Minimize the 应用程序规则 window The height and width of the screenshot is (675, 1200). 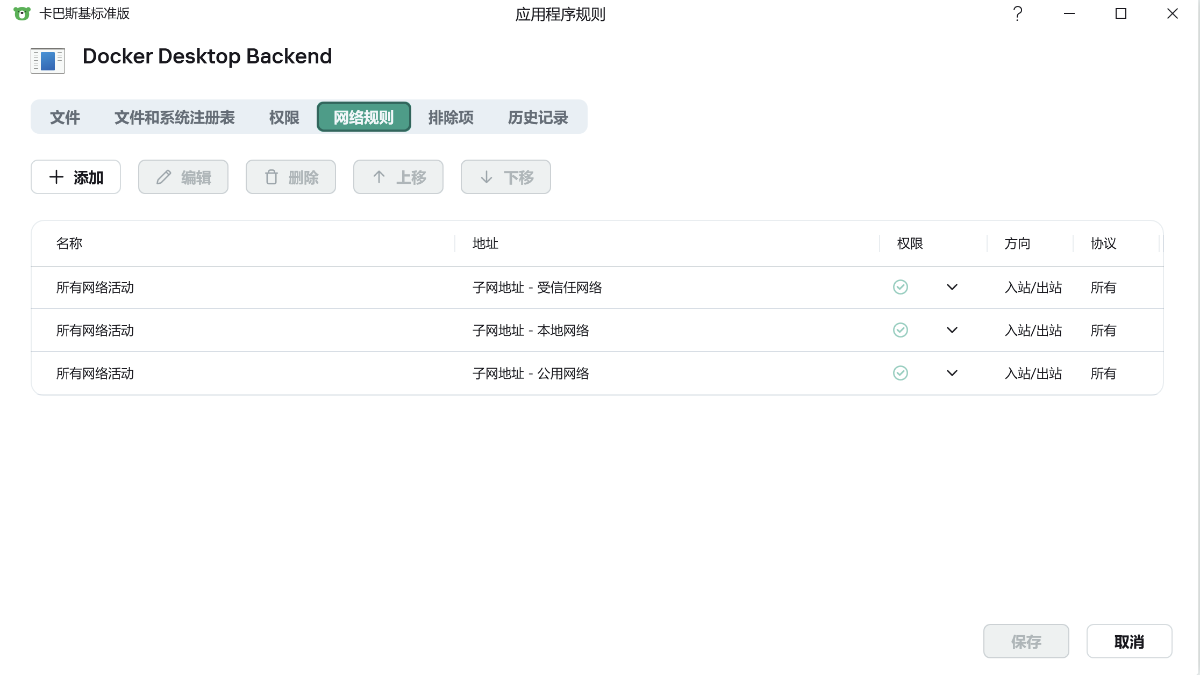click(x=1070, y=14)
